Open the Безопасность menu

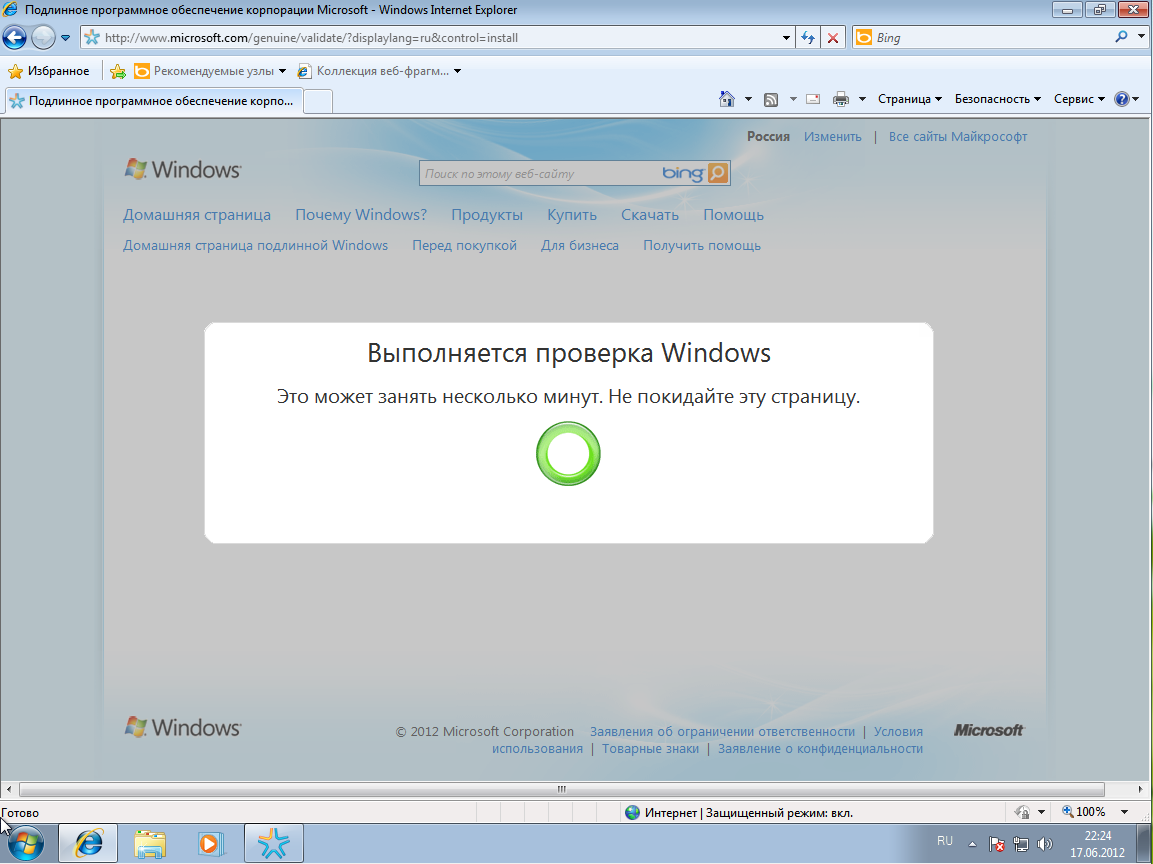[998, 99]
